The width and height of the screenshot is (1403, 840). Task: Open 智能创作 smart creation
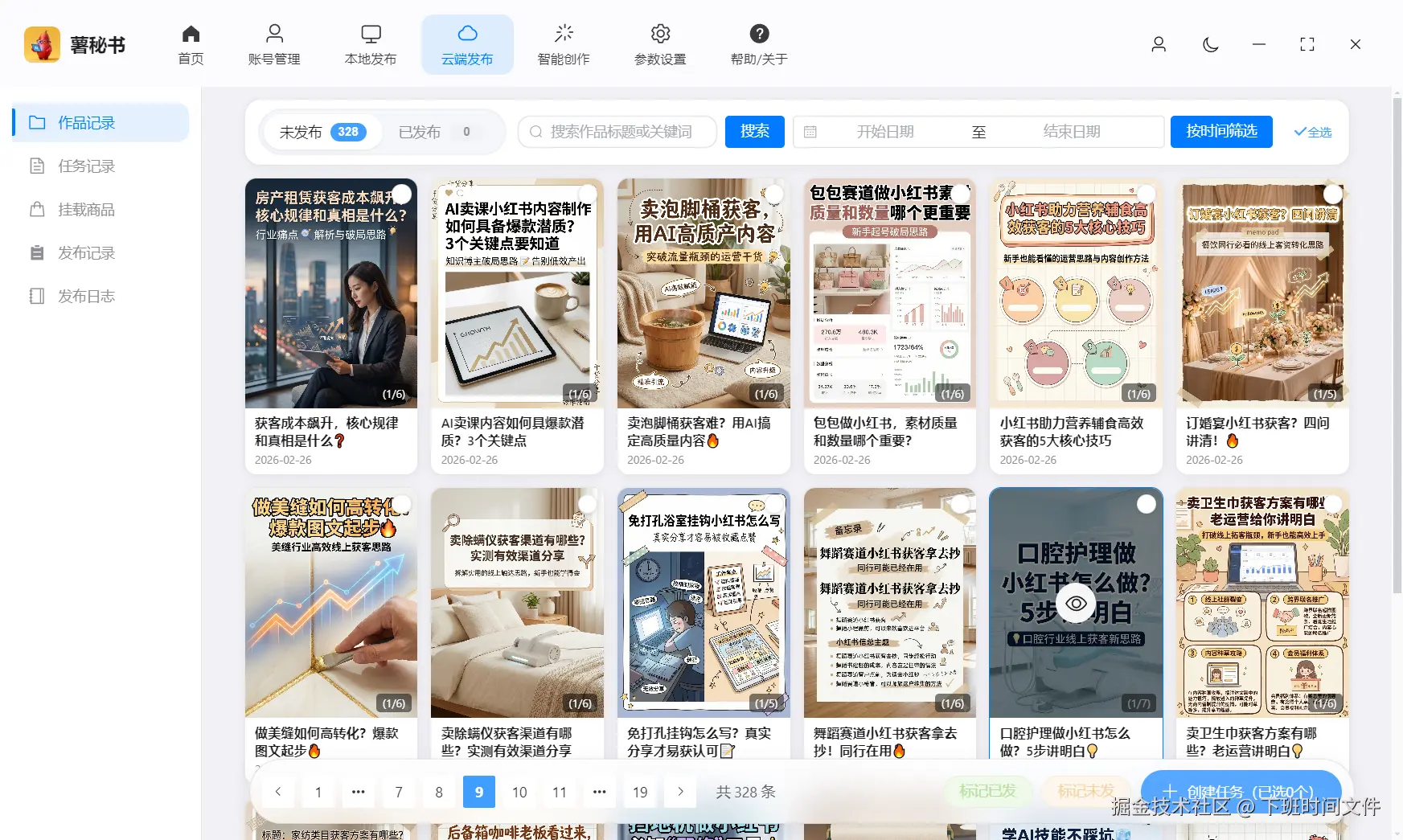pos(564,44)
